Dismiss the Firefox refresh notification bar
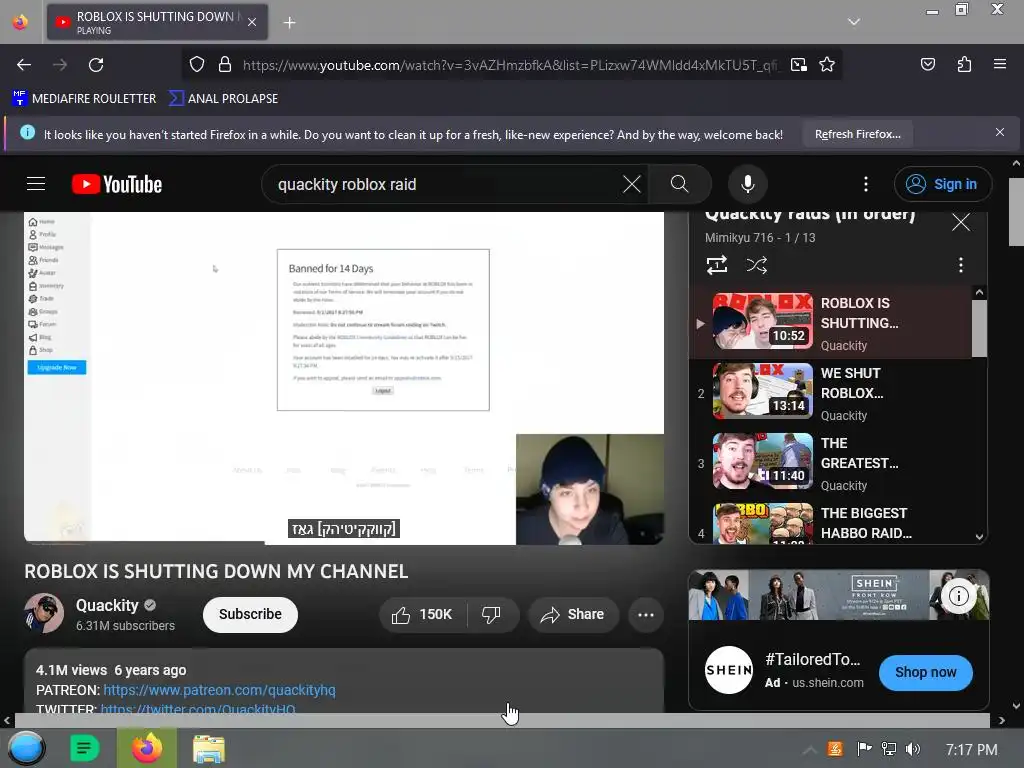The width and height of the screenshot is (1024, 768). tap(999, 133)
